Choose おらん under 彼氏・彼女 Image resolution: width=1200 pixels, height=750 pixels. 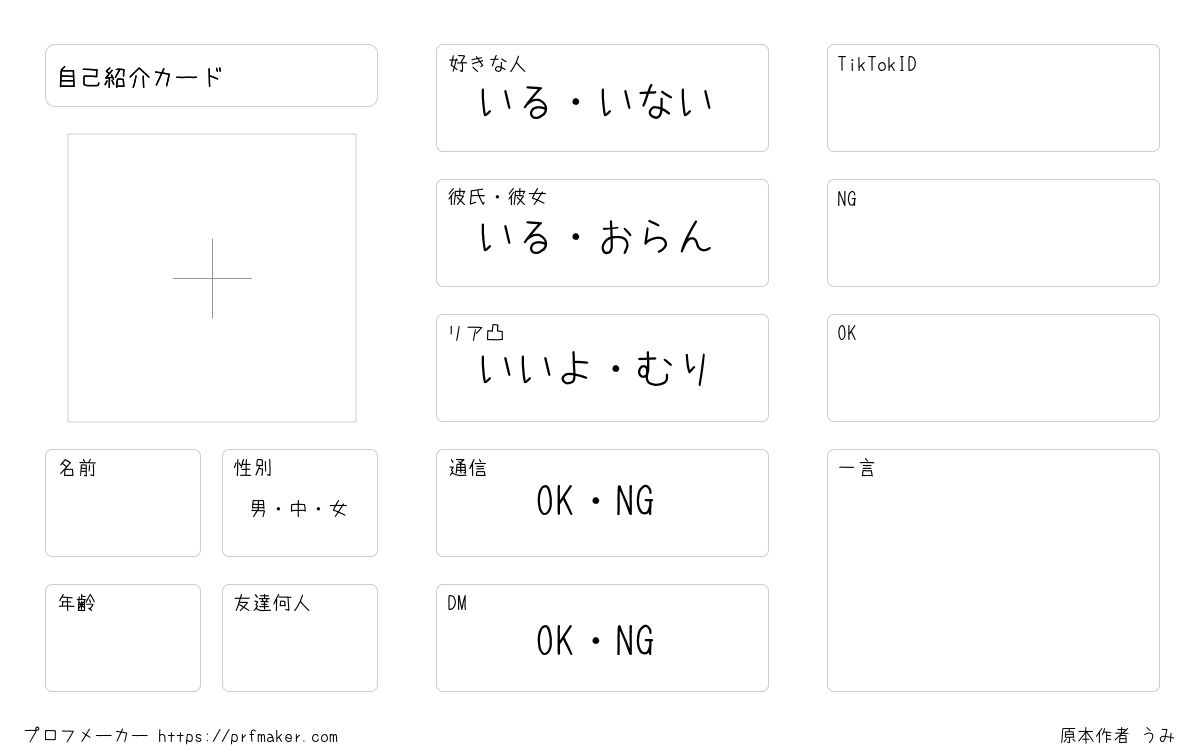pyautogui.click(x=656, y=237)
